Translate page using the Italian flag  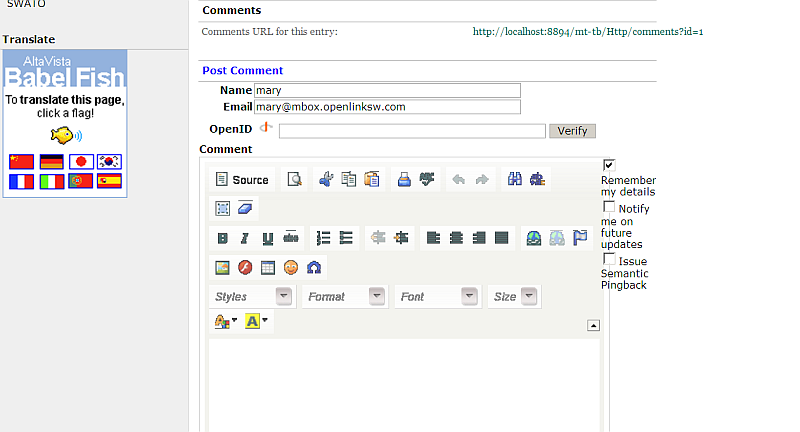click(52, 181)
